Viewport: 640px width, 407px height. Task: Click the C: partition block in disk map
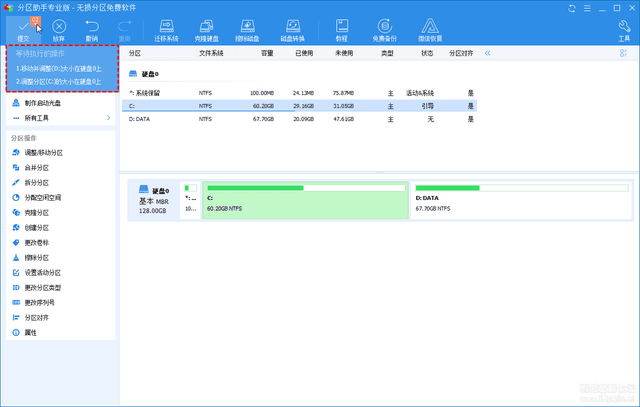305,198
